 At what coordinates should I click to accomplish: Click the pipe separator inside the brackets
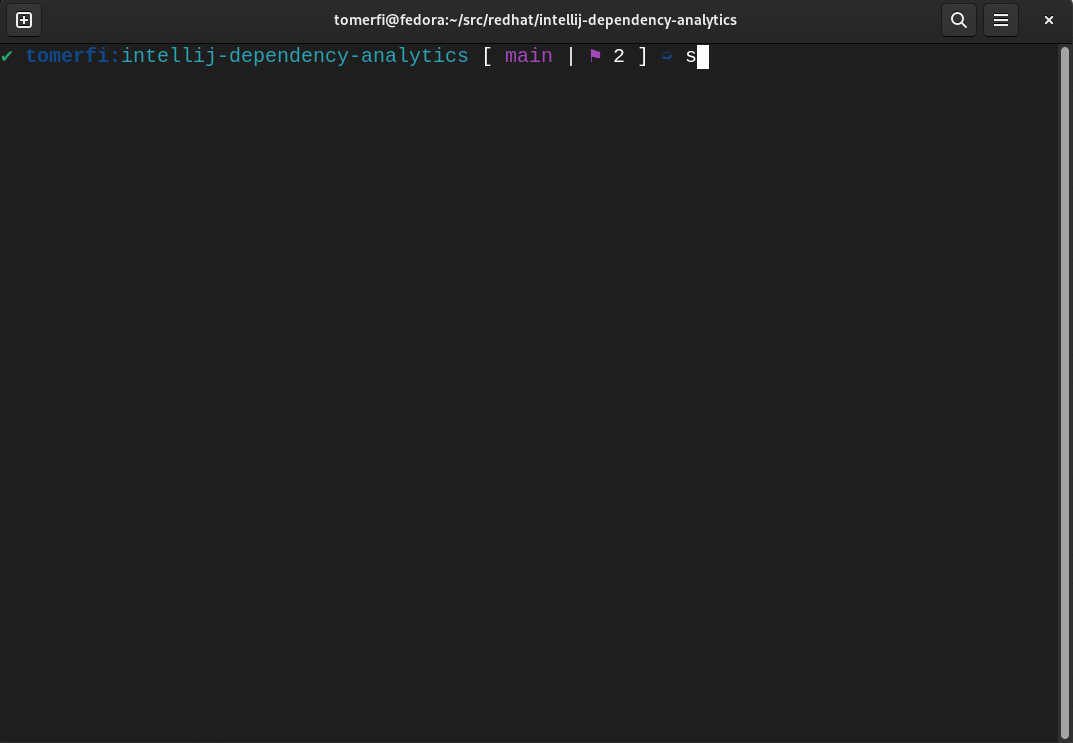pos(570,56)
